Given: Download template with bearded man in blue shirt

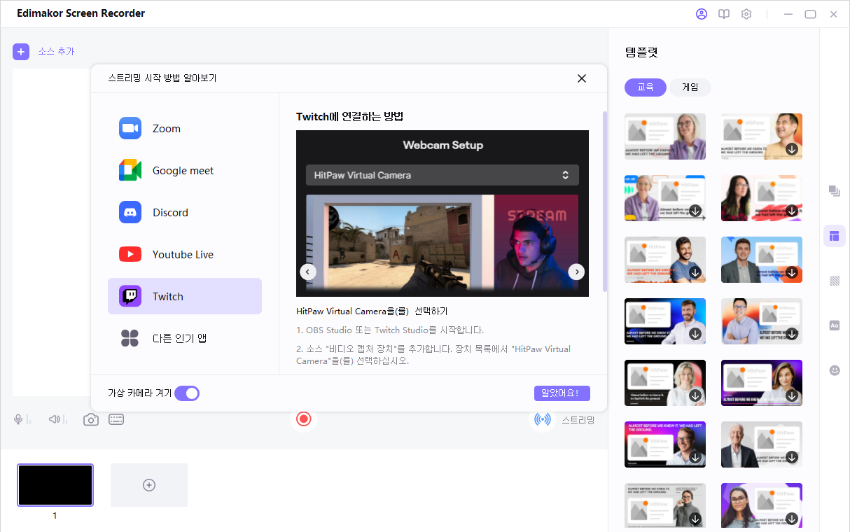Looking at the screenshot, I should pos(696,272).
